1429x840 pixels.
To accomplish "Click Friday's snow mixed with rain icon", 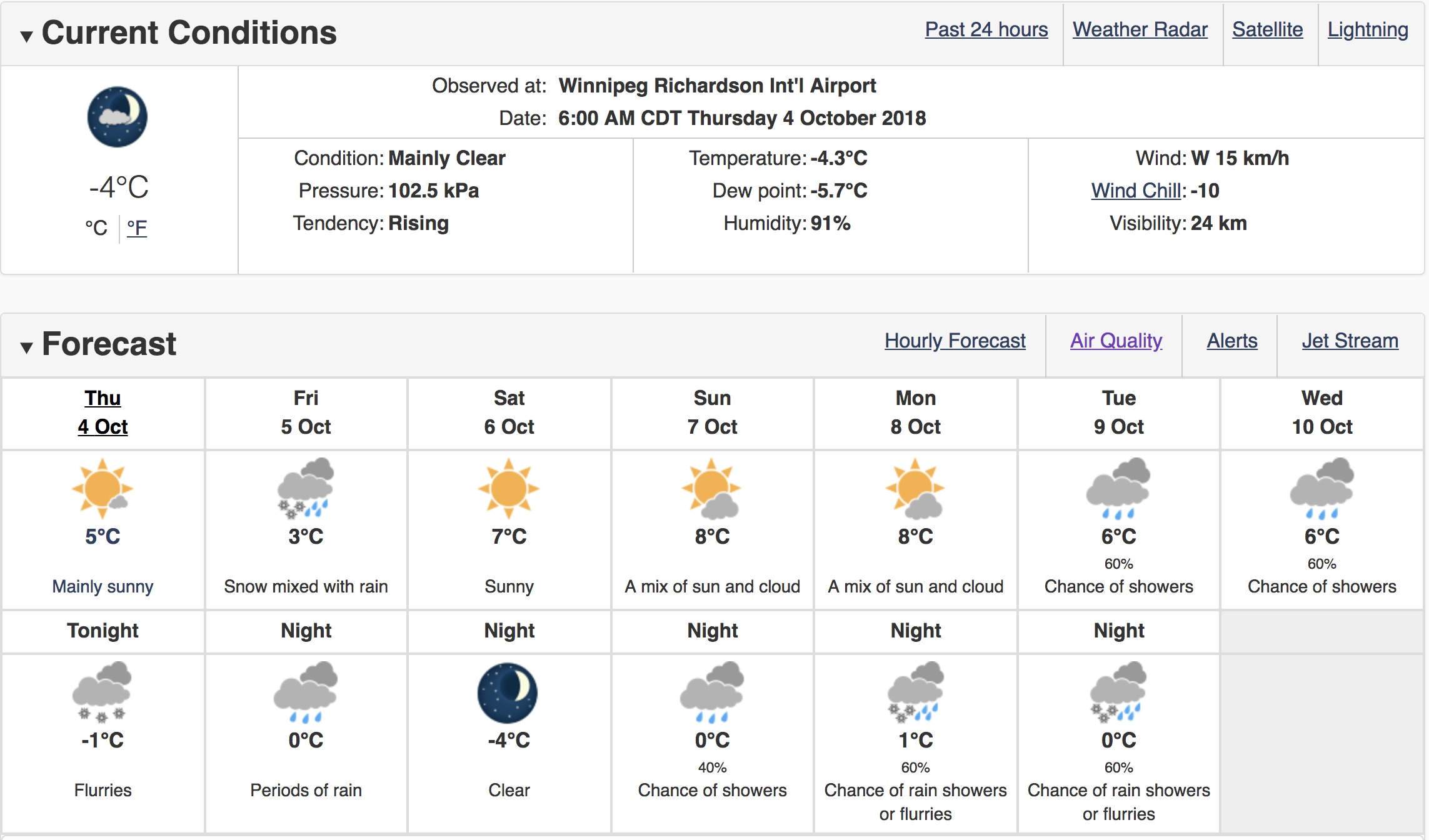I will (306, 488).
